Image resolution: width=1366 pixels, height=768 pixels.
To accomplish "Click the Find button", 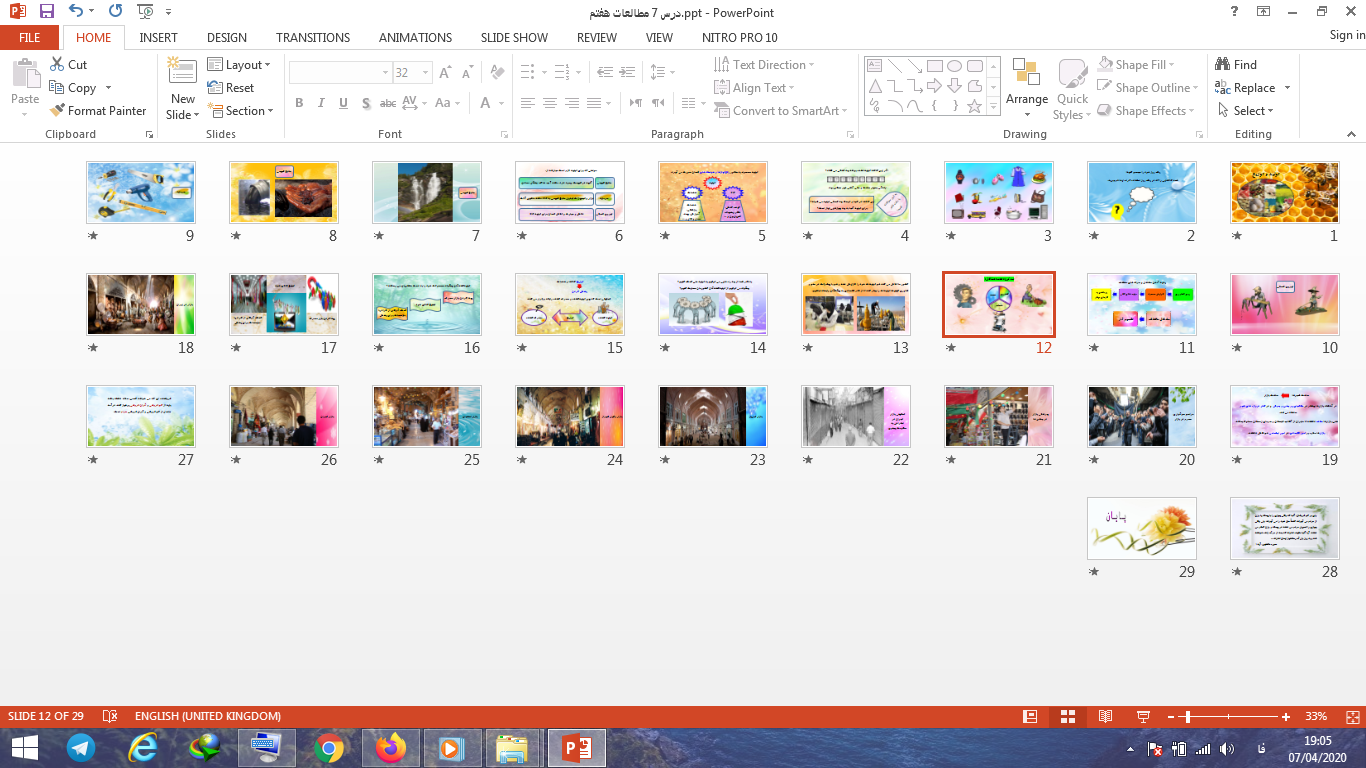I will pyautogui.click(x=1236, y=65).
